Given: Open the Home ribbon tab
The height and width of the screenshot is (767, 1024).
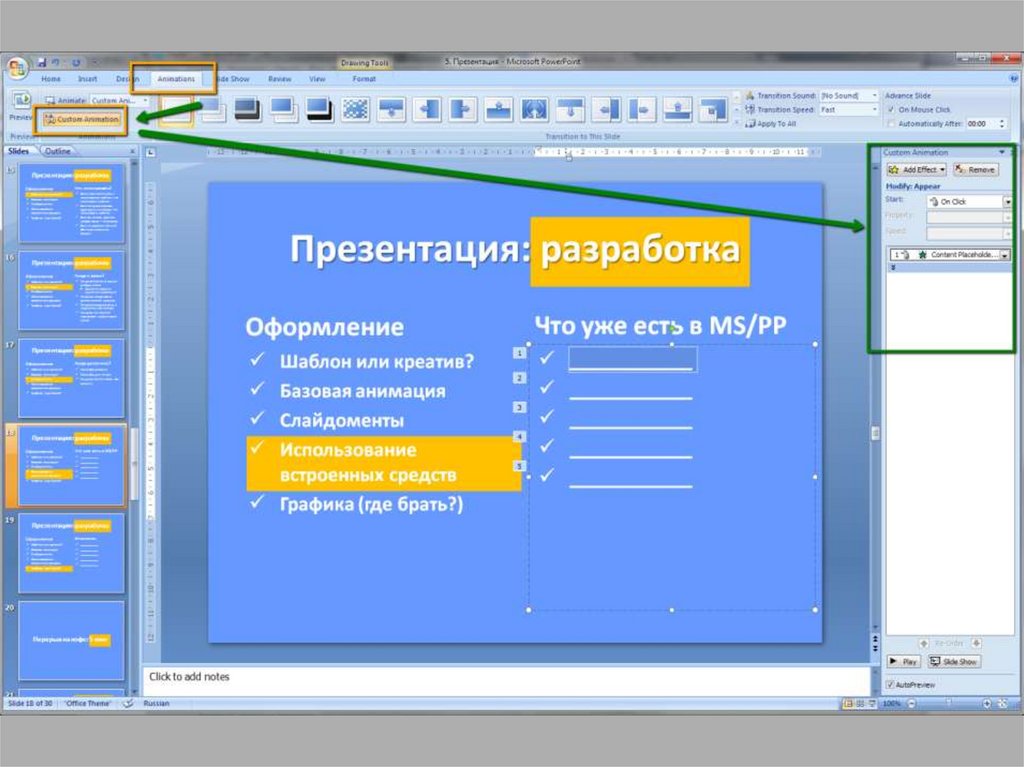Looking at the screenshot, I should [x=51, y=79].
